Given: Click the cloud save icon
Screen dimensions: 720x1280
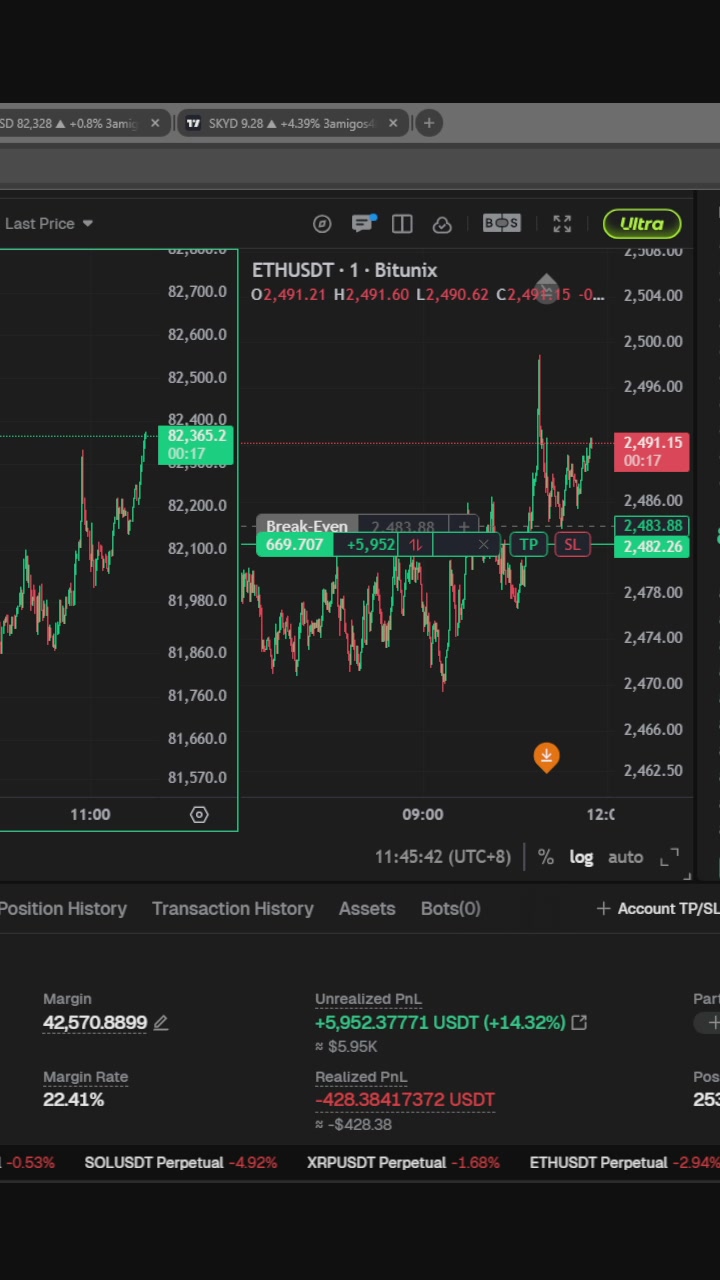Looking at the screenshot, I should 442,225.
